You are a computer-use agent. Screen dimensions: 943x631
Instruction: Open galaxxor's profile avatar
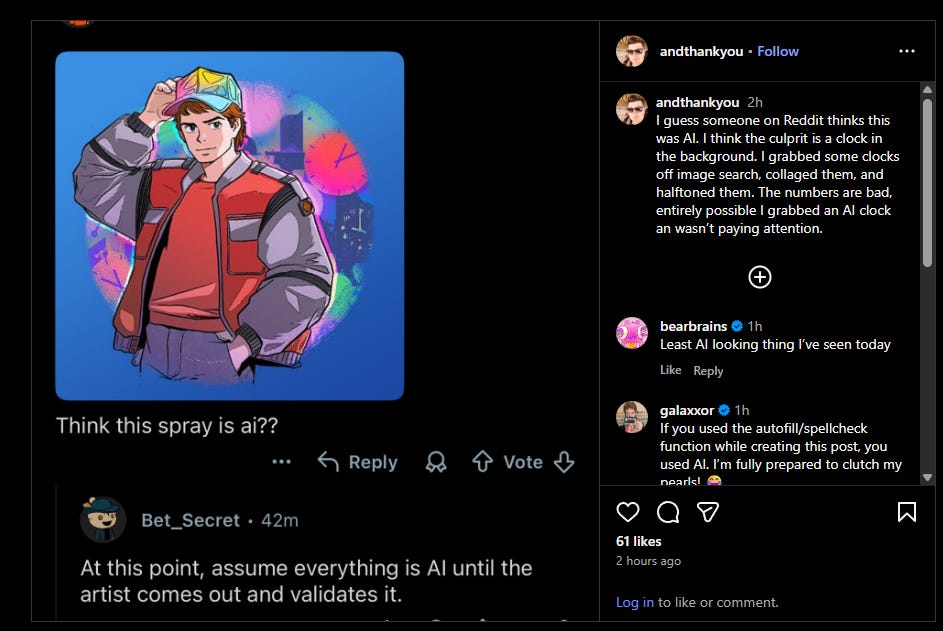pyautogui.click(x=632, y=418)
